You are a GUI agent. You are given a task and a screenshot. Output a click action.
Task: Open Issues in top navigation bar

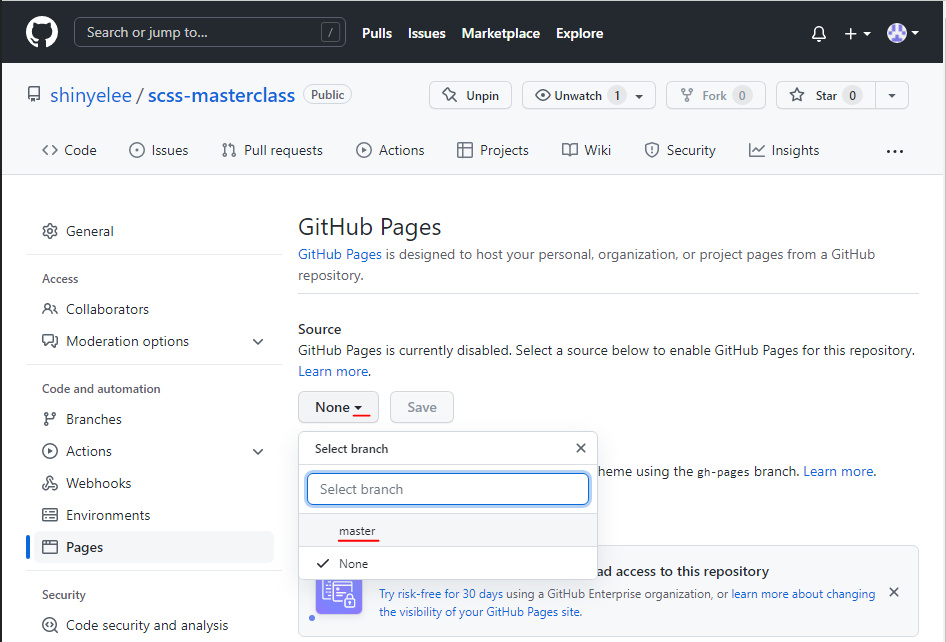pyautogui.click(x=427, y=33)
